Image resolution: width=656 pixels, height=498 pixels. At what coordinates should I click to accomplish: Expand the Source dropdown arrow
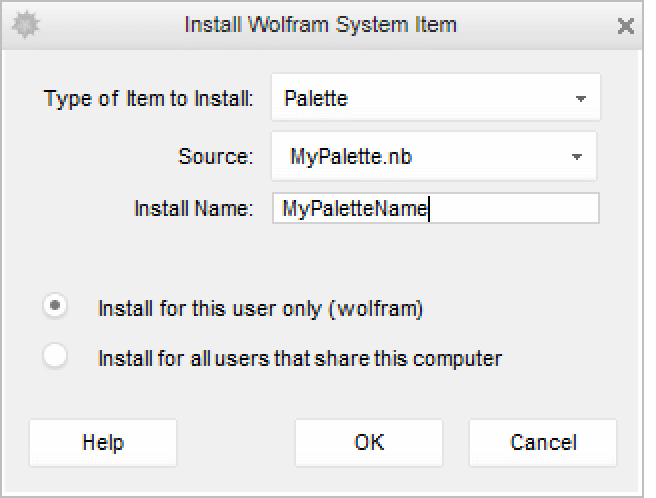[577, 157]
